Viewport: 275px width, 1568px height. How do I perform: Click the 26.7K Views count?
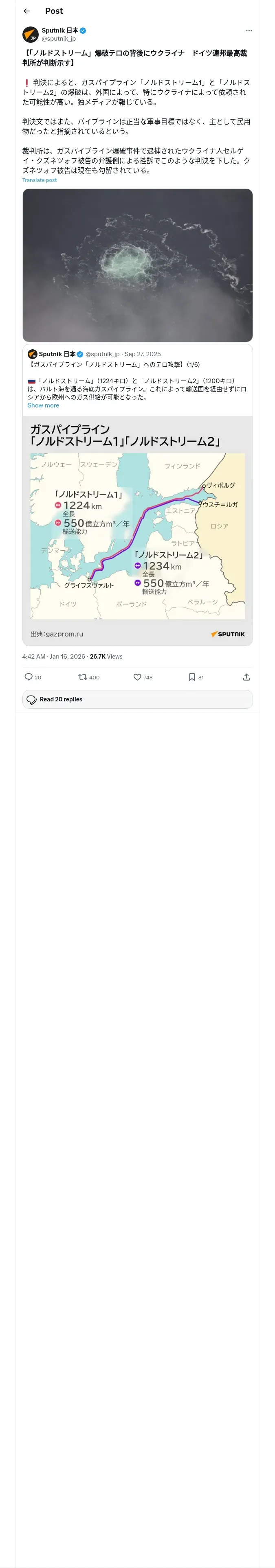pos(106,656)
